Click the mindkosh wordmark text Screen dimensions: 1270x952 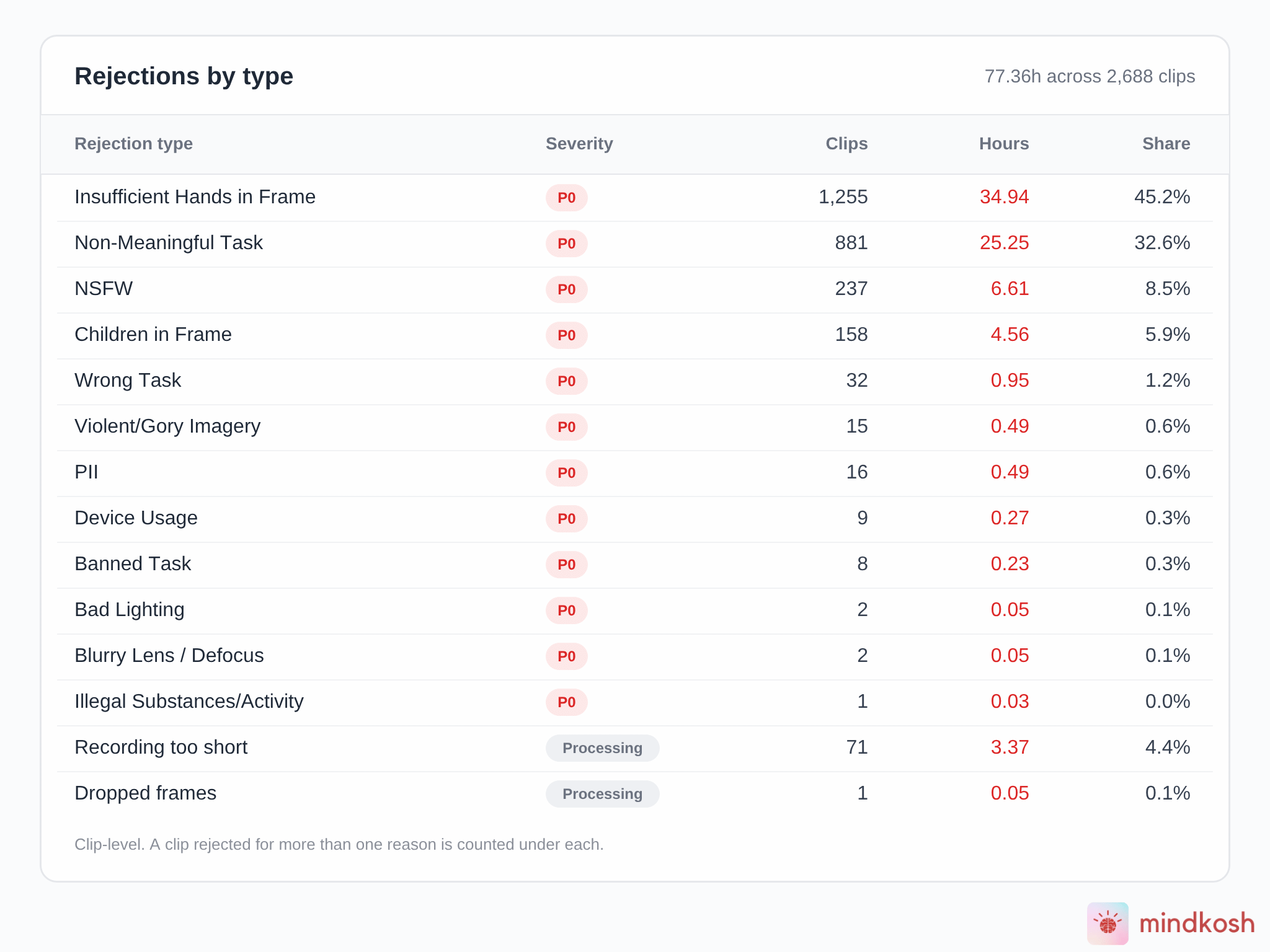pyautogui.click(x=1197, y=923)
